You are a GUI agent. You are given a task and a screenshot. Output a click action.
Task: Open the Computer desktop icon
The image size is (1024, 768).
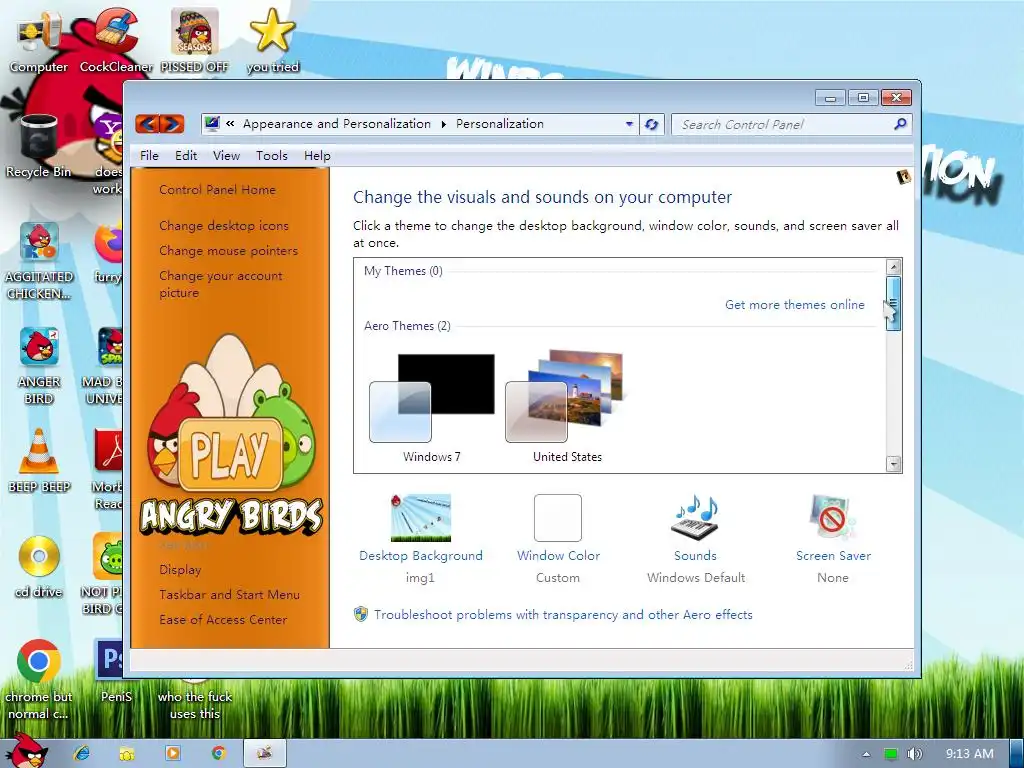pyautogui.click(x=39, y=40)
